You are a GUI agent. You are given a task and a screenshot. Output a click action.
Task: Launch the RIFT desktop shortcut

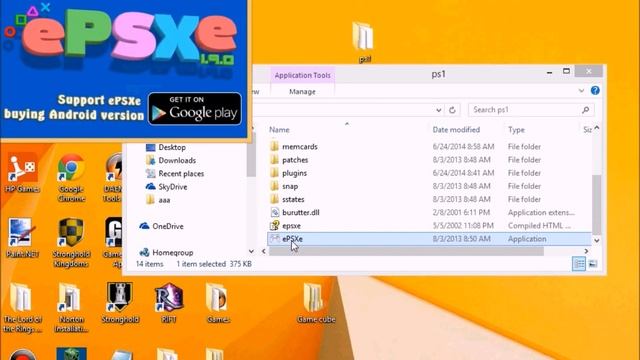click(x=169, y=303)
